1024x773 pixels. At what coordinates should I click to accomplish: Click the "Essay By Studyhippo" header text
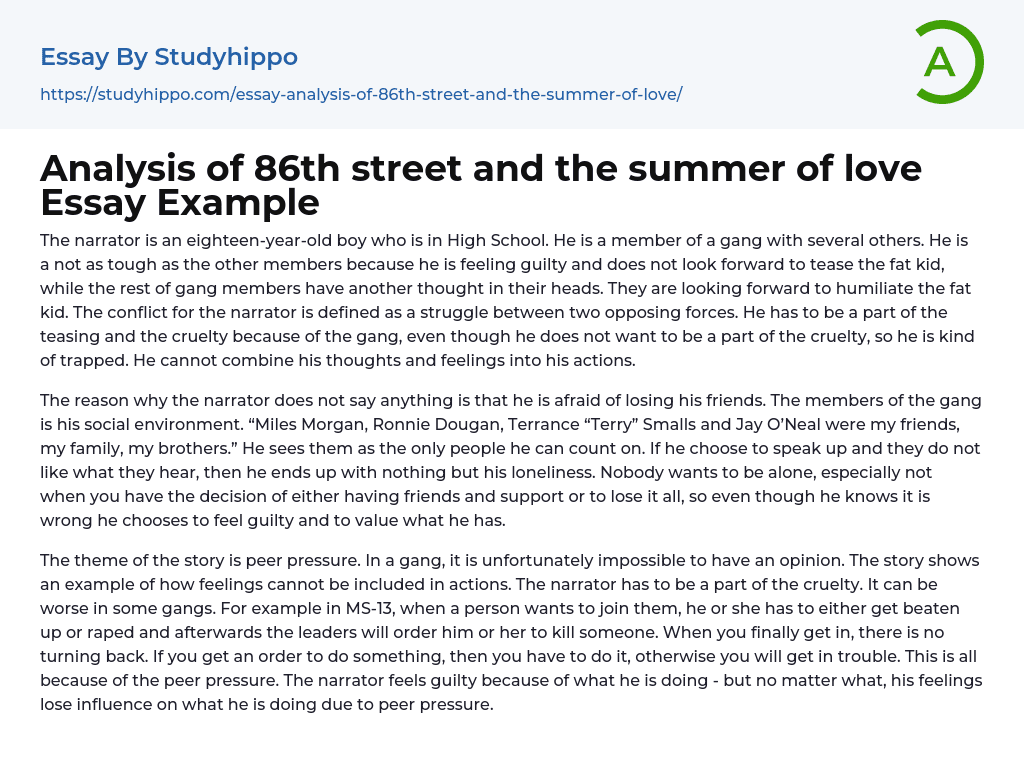[169, 57]
